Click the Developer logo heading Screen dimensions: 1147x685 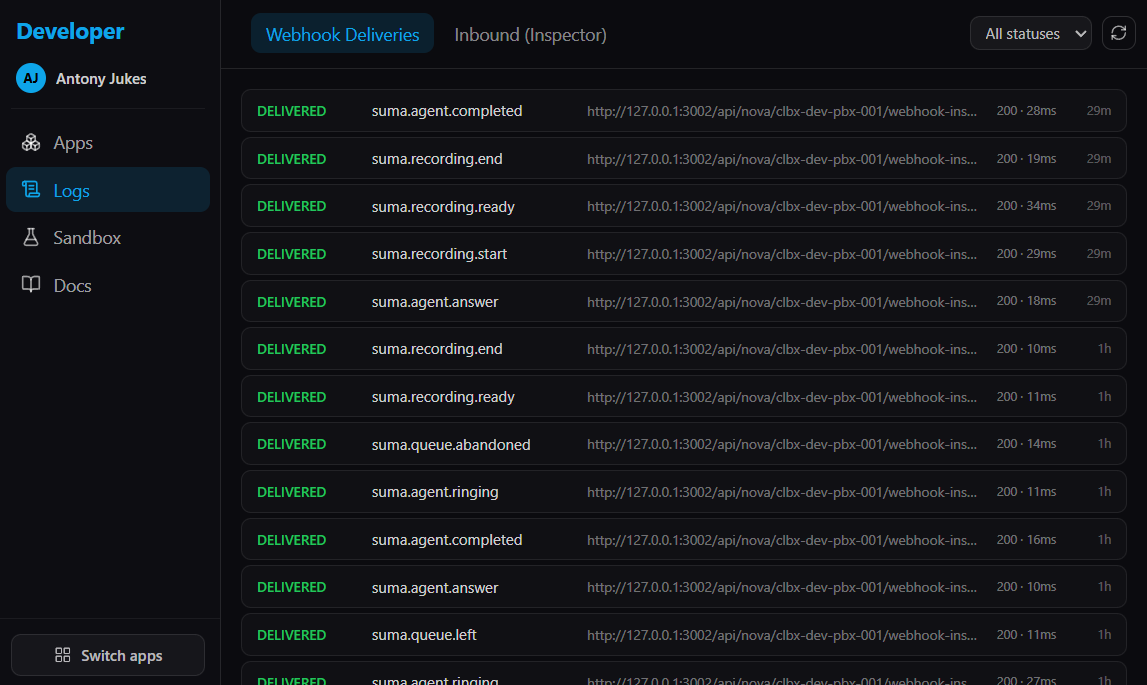(x=70, y=31)
